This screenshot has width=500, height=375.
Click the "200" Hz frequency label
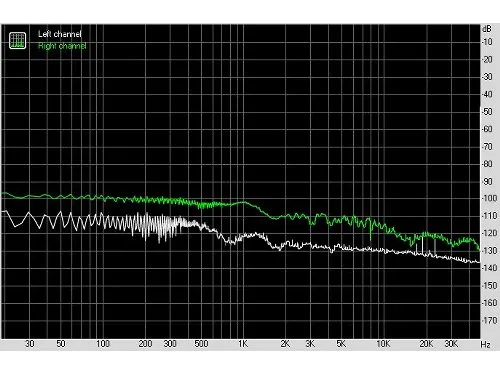[145, 344]
